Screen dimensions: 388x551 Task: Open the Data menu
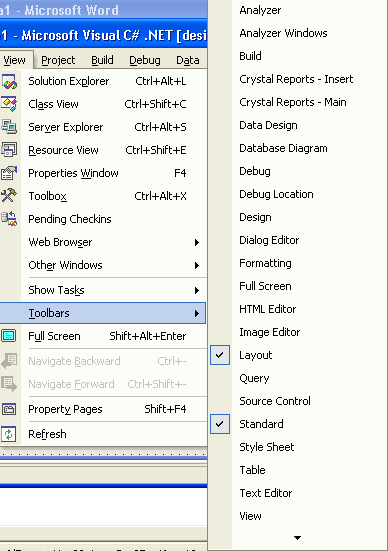pos(188,60)
